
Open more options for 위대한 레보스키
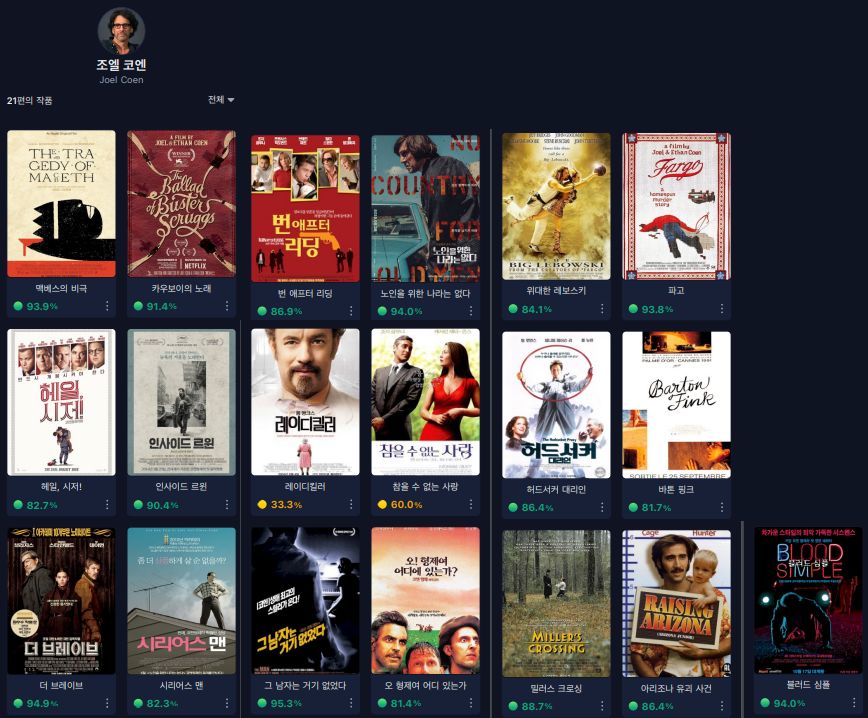point(602,309)
